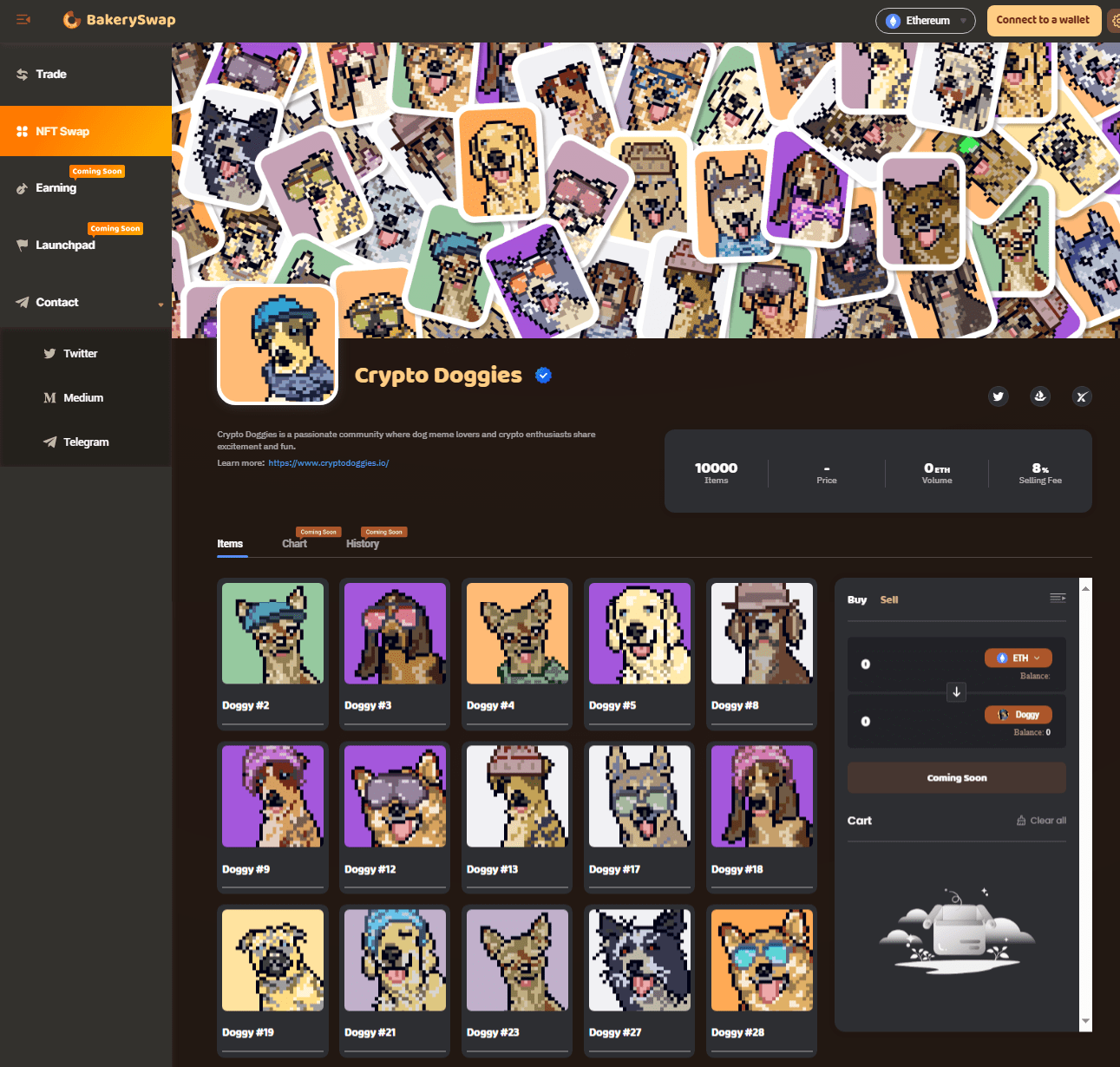
Task: Open the OpenSea sailboat icon
Action: point(1040,396)
